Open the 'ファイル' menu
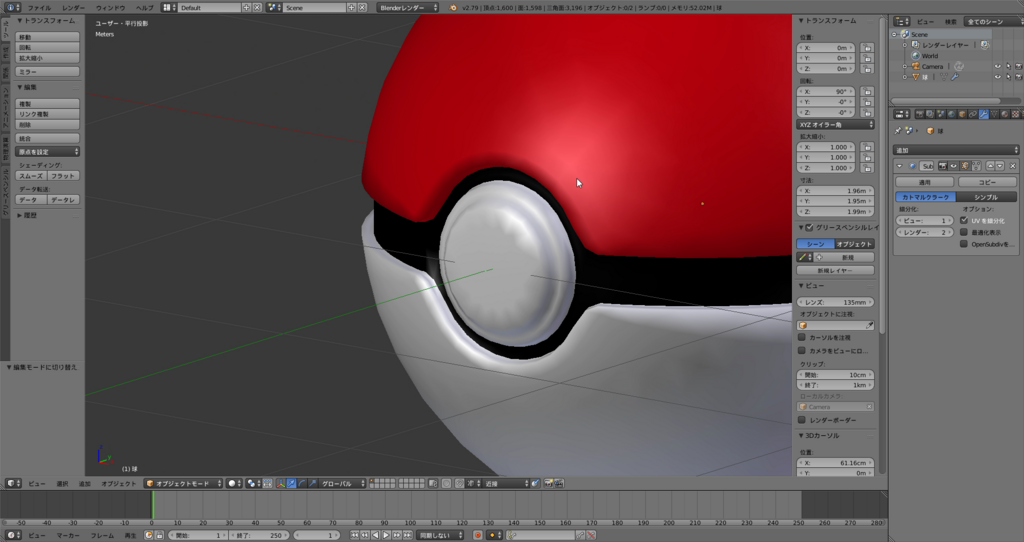This screenshot has width=1024, height=542. pos(38,7)
